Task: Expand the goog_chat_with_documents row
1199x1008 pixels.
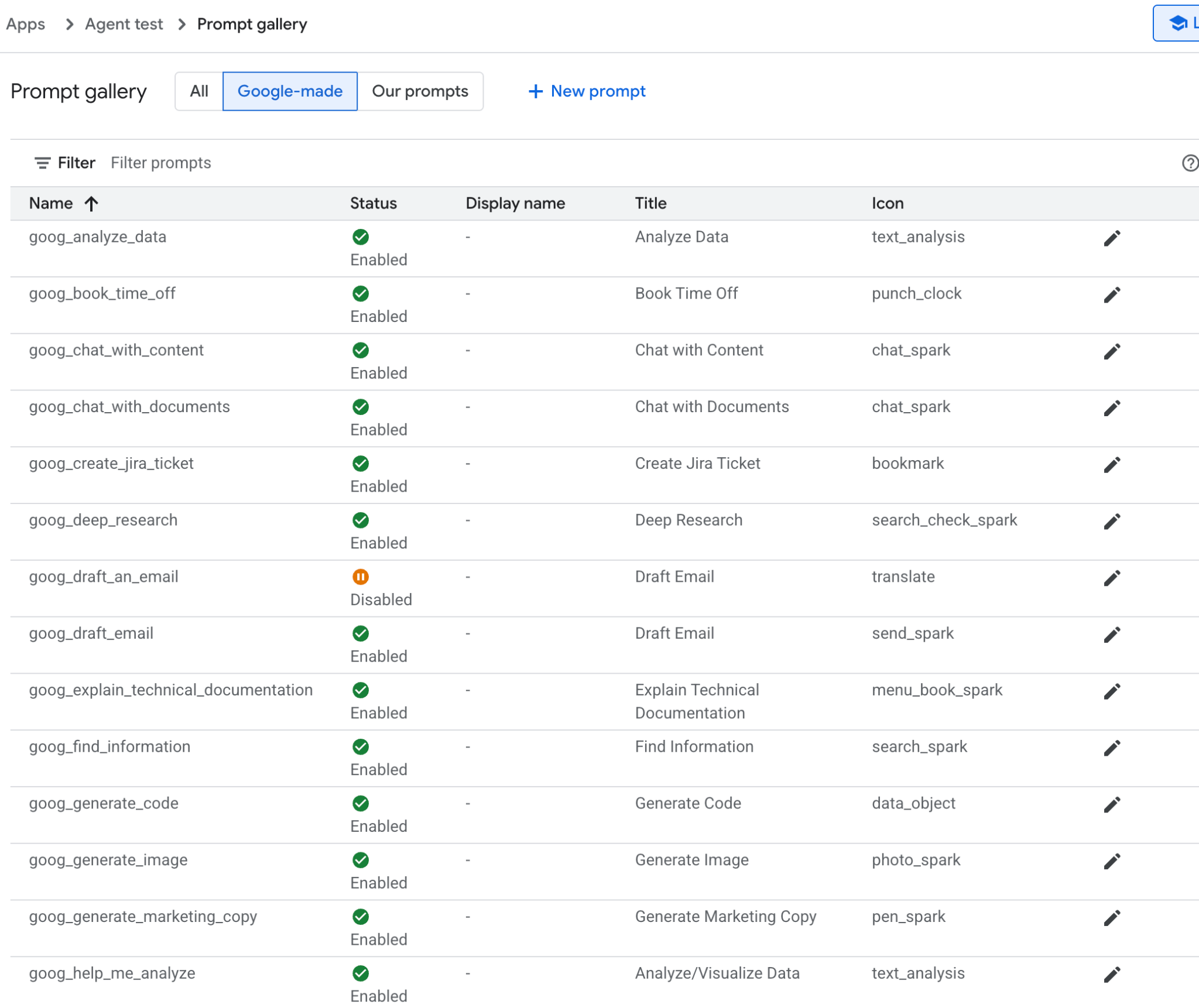Action: click(130, 407)
